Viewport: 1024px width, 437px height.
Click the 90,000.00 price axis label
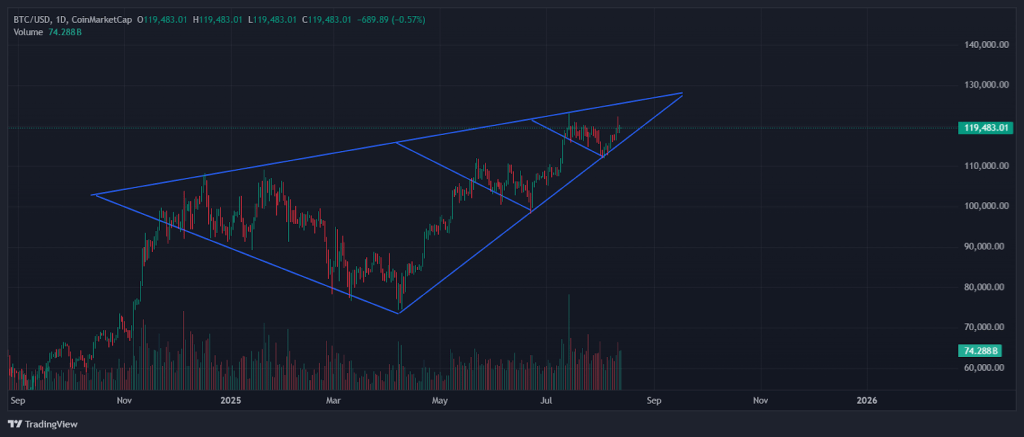984,247
